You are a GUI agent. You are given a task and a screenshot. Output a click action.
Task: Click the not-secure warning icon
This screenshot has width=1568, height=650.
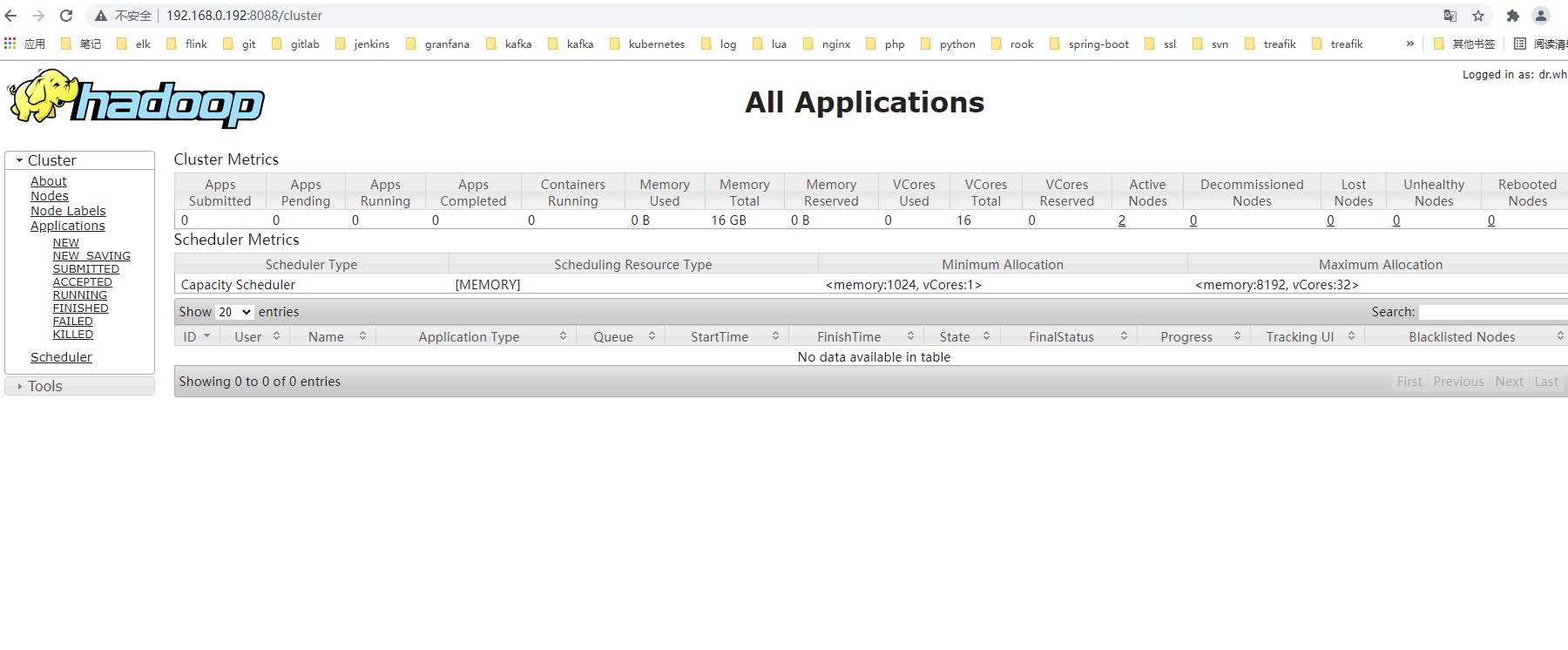coord(101,16)
